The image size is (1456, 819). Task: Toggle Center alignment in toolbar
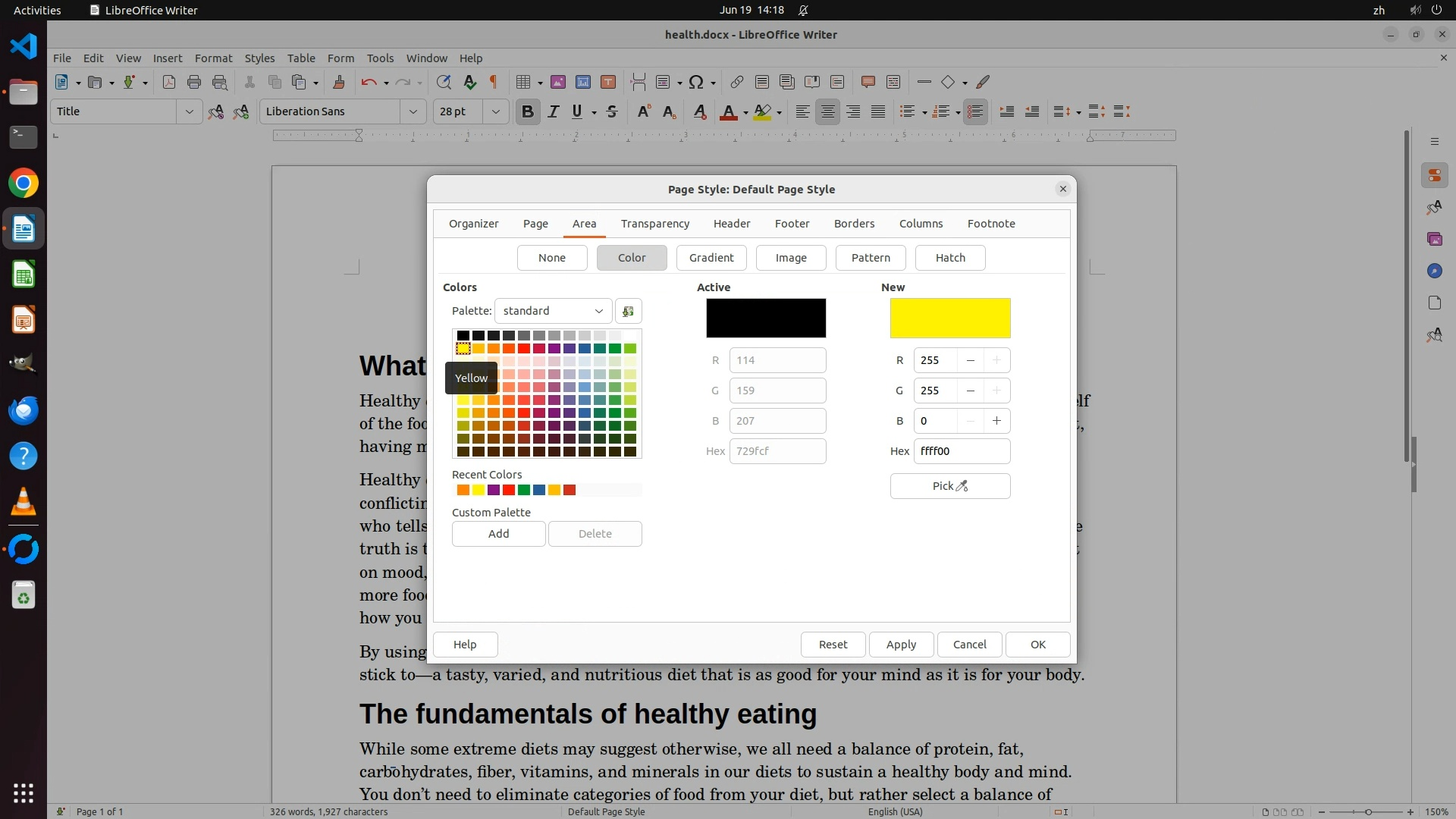(828, 111)
